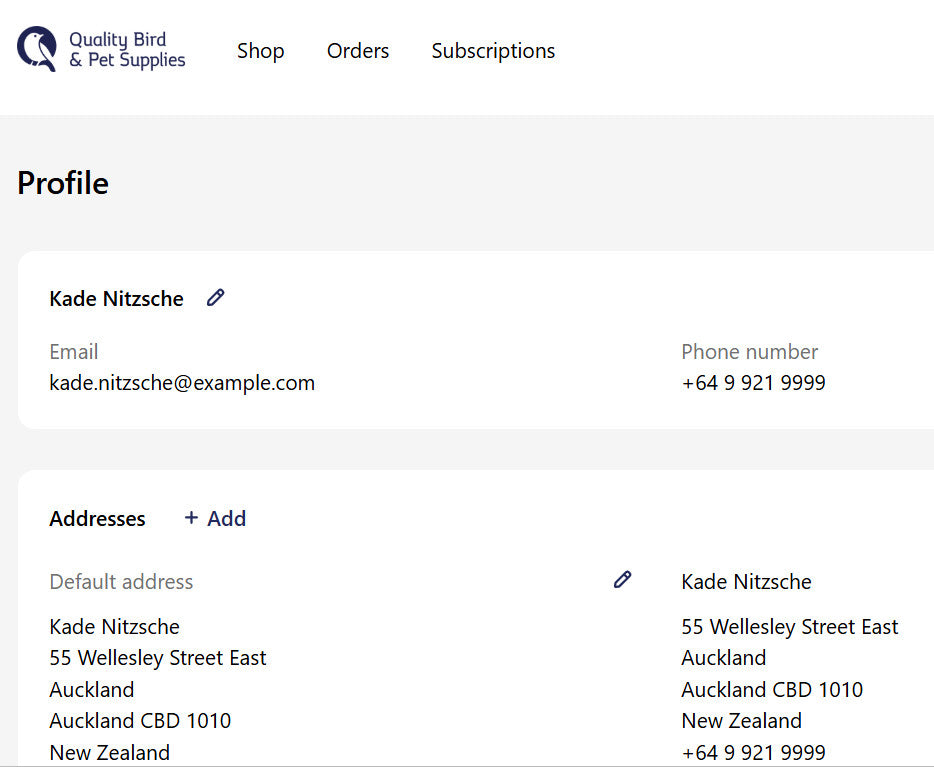Click the Profile page heading
This screenshot has height=767, width=934.
pyautogui.click(x=63, y=183)
